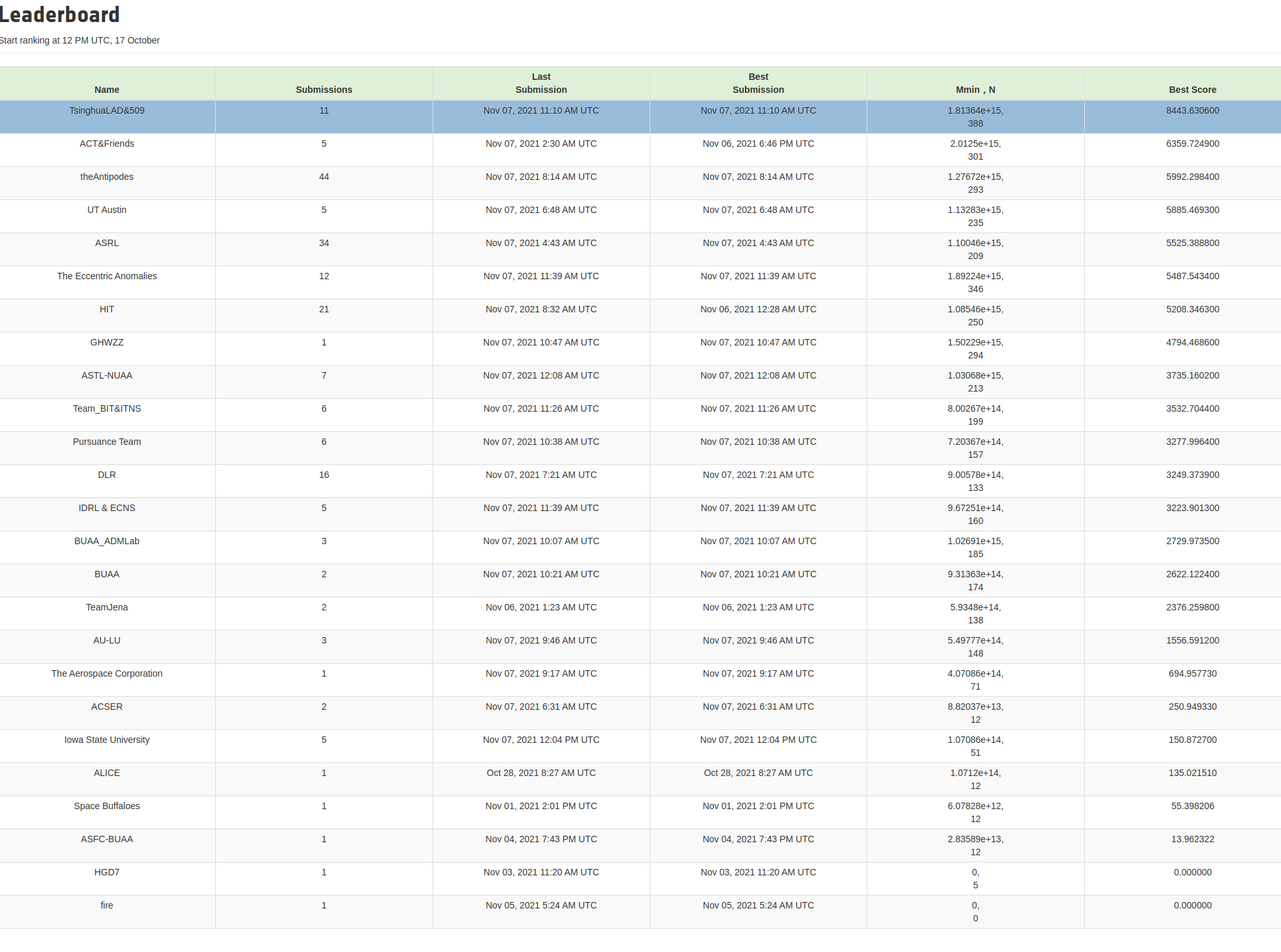Click best score 5525.388800
Image resolution: width=1281 pixels, height=952 pixels.
(x=1192, y=243)
